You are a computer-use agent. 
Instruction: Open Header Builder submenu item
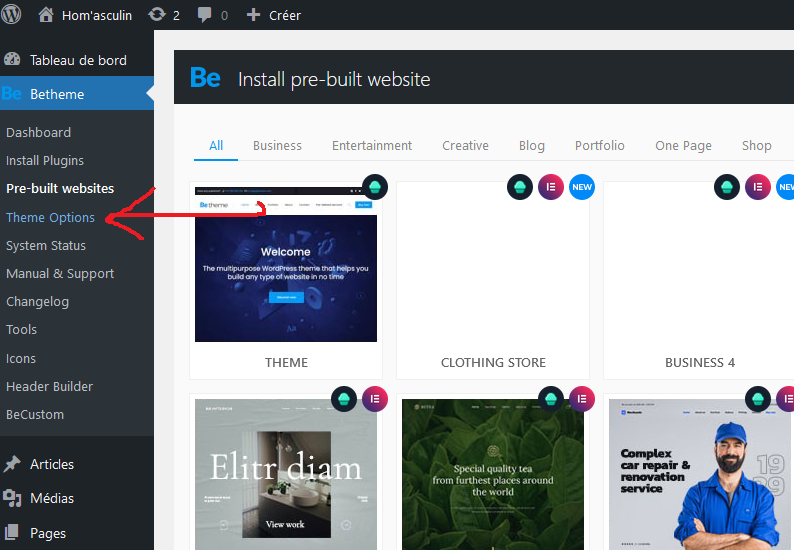coord(49,386)
